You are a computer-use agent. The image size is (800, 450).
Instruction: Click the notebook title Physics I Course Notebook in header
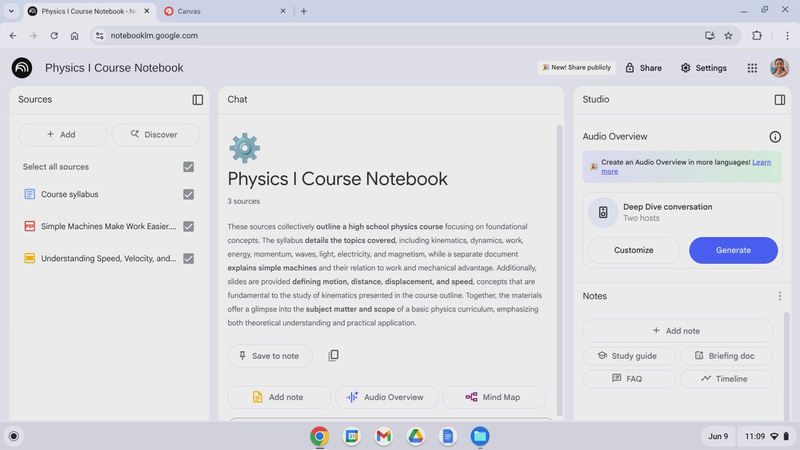click(114, 68)
